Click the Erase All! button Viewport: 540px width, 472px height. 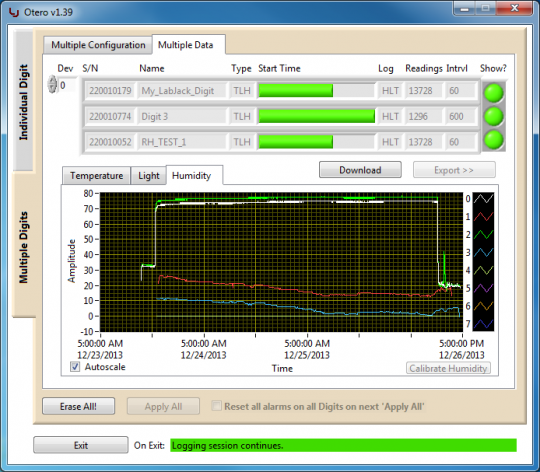tap(79, 406)
